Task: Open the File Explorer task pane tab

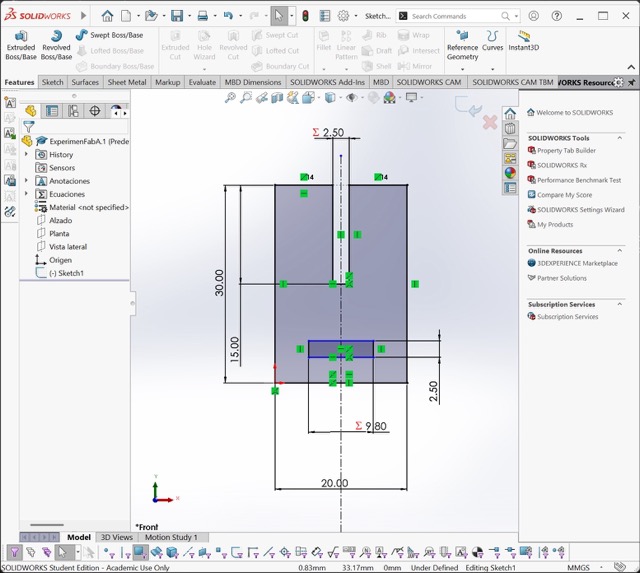Action: tap(510, 144)
